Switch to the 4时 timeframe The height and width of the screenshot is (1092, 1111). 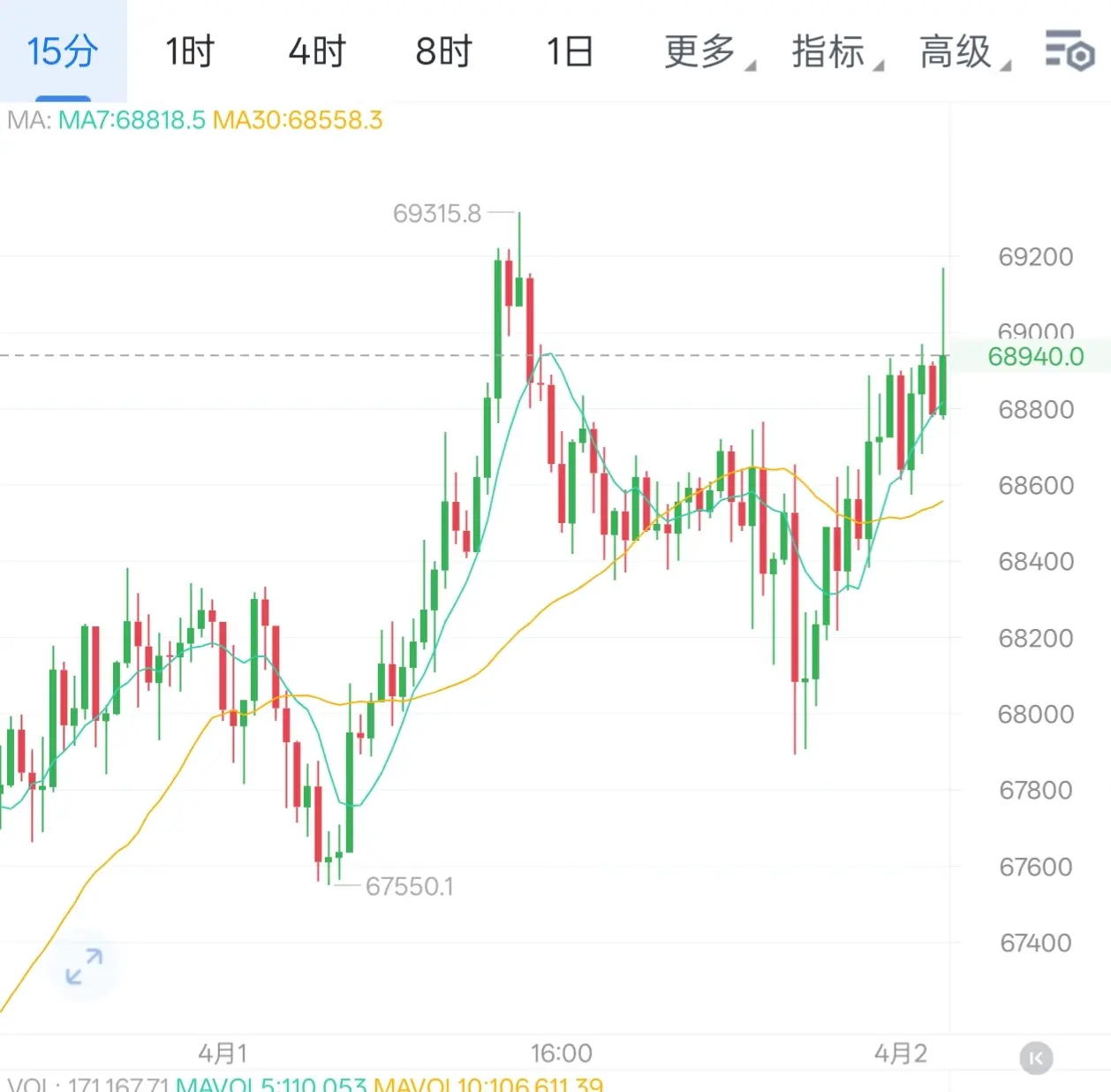[317, 51]
